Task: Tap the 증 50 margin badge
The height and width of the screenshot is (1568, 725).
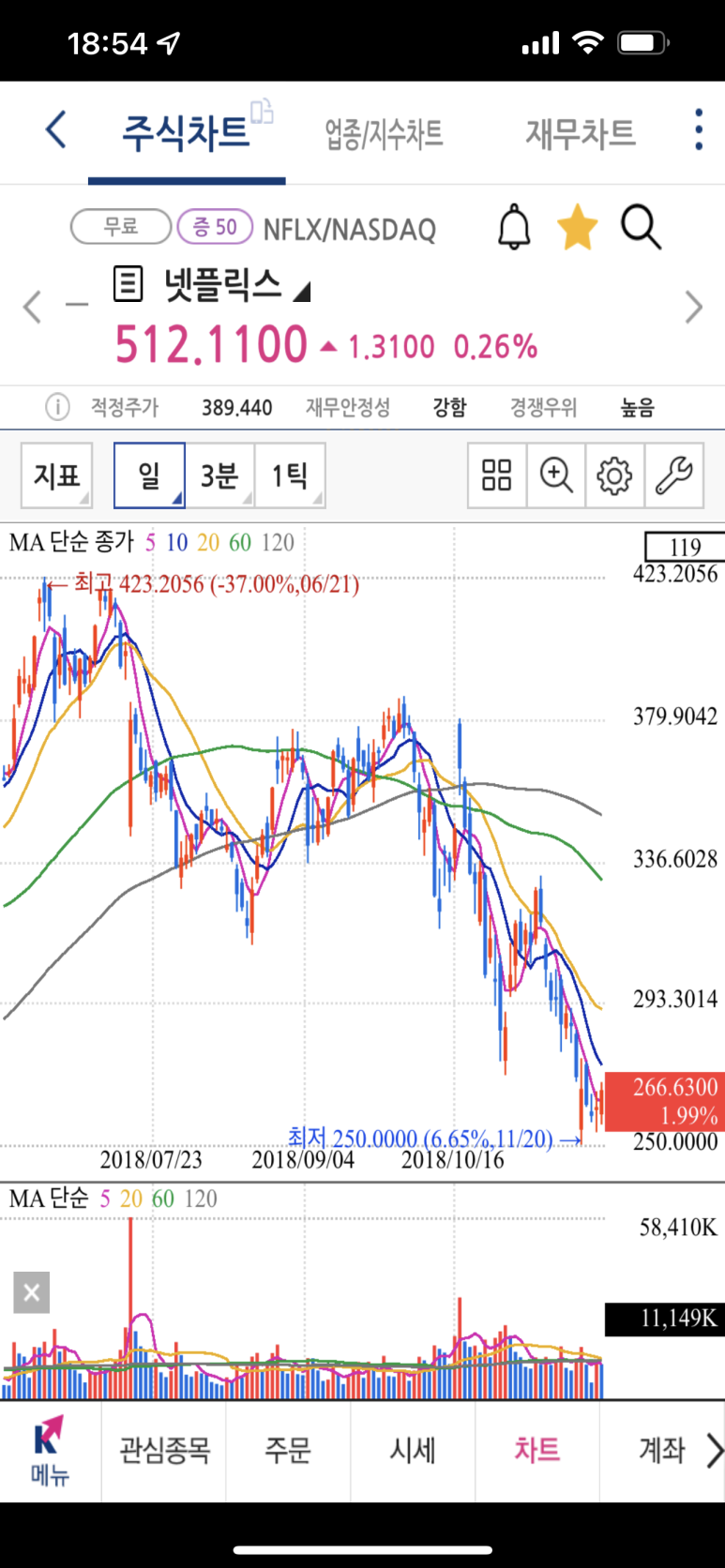Action: coord(215,226)
